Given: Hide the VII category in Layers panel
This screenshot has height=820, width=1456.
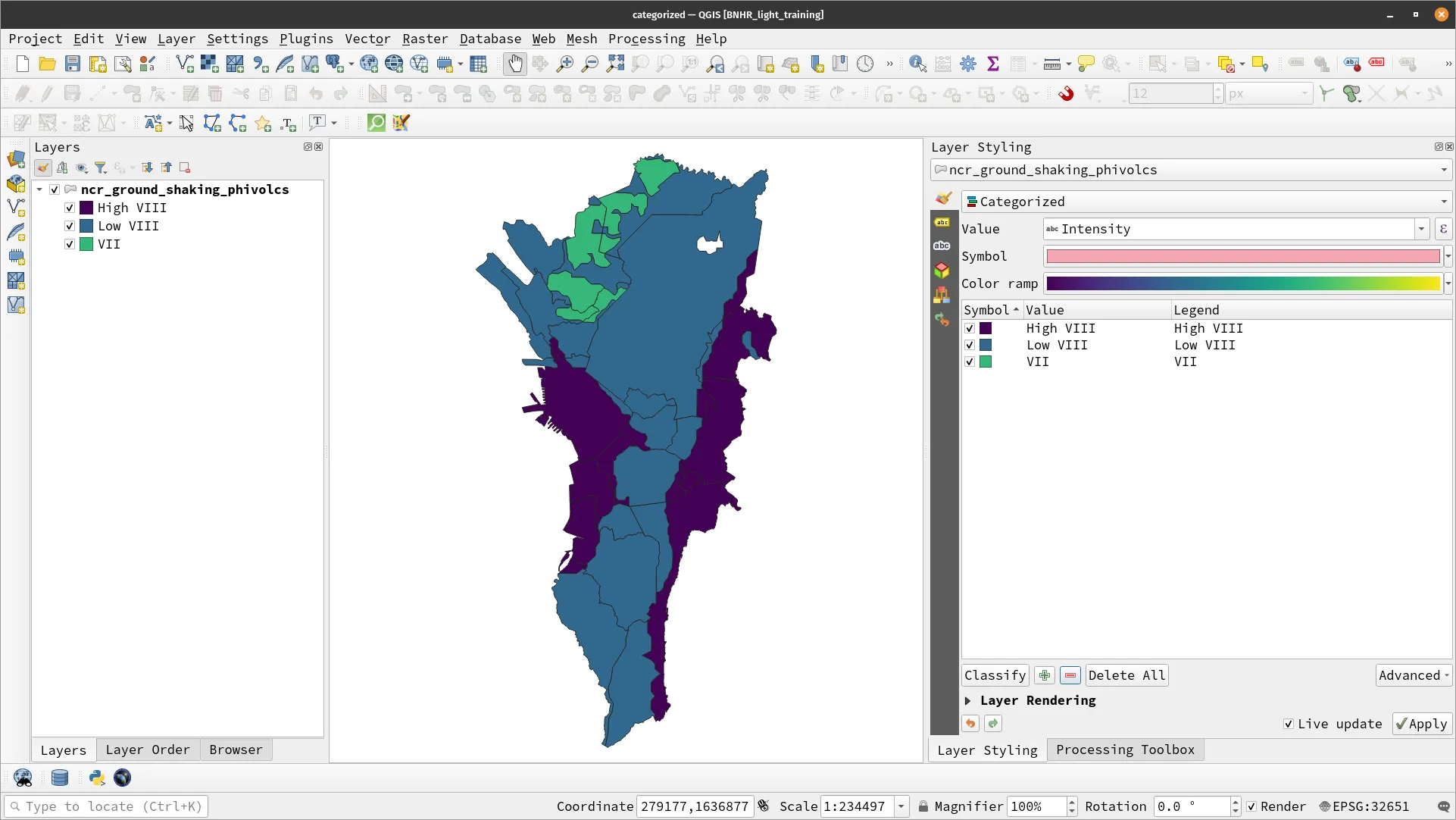Looking at the screenshot, I should 69,244.
